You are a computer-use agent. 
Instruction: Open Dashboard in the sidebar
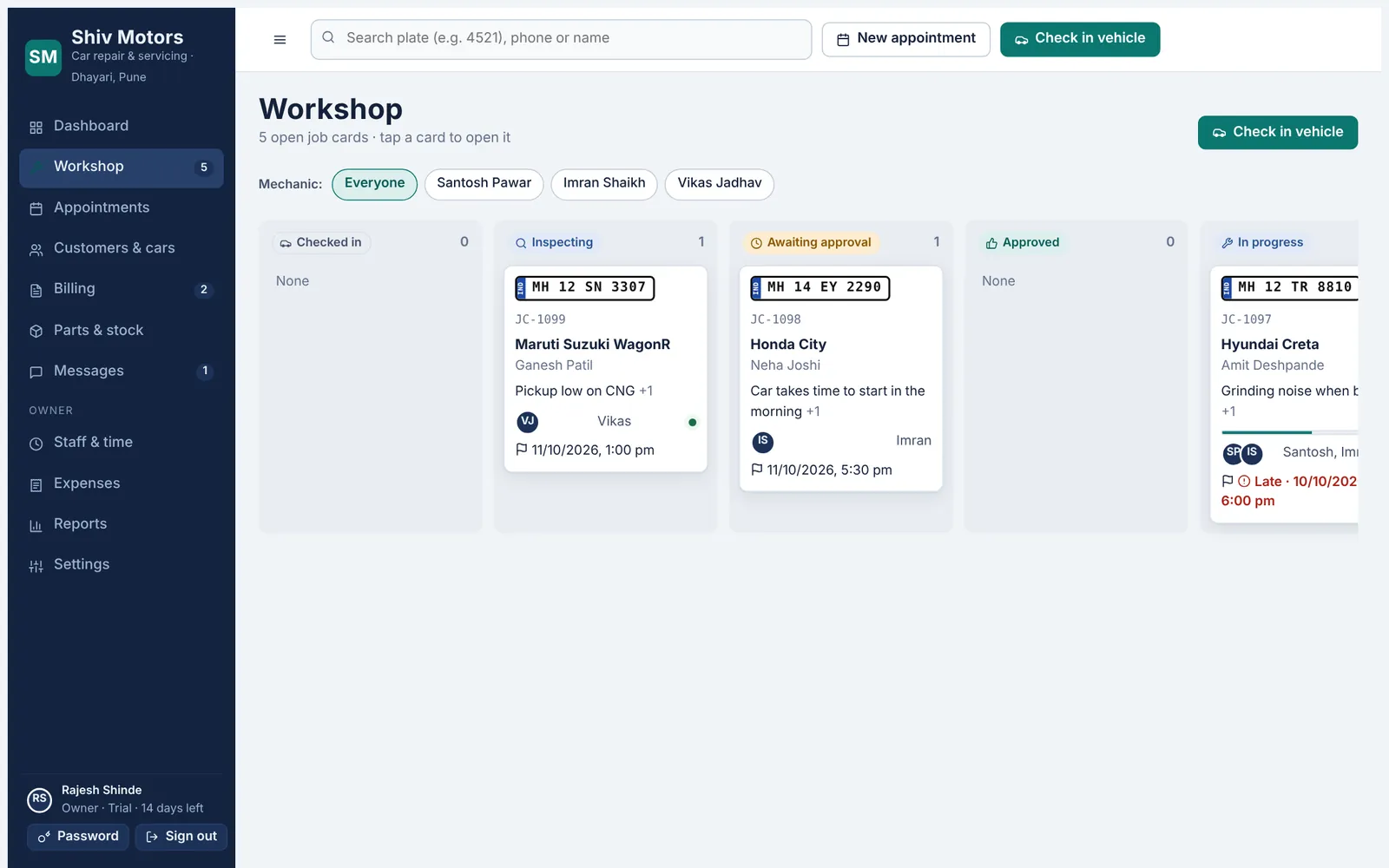(x=122, y=127)
